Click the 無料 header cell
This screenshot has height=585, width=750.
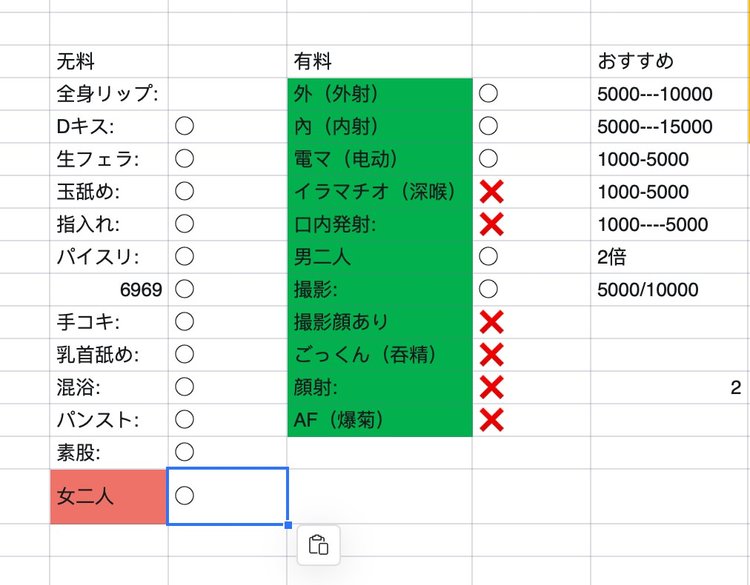(x=108, y=62)
